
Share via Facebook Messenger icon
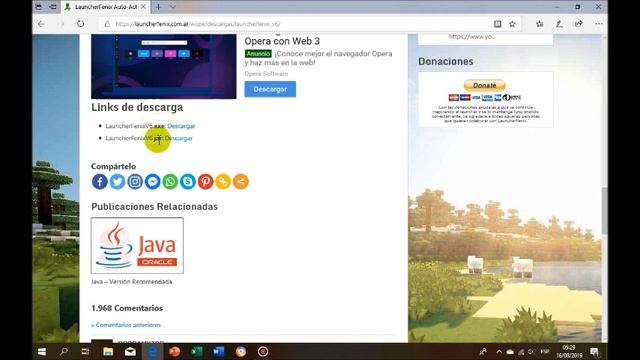coord(153,182)
